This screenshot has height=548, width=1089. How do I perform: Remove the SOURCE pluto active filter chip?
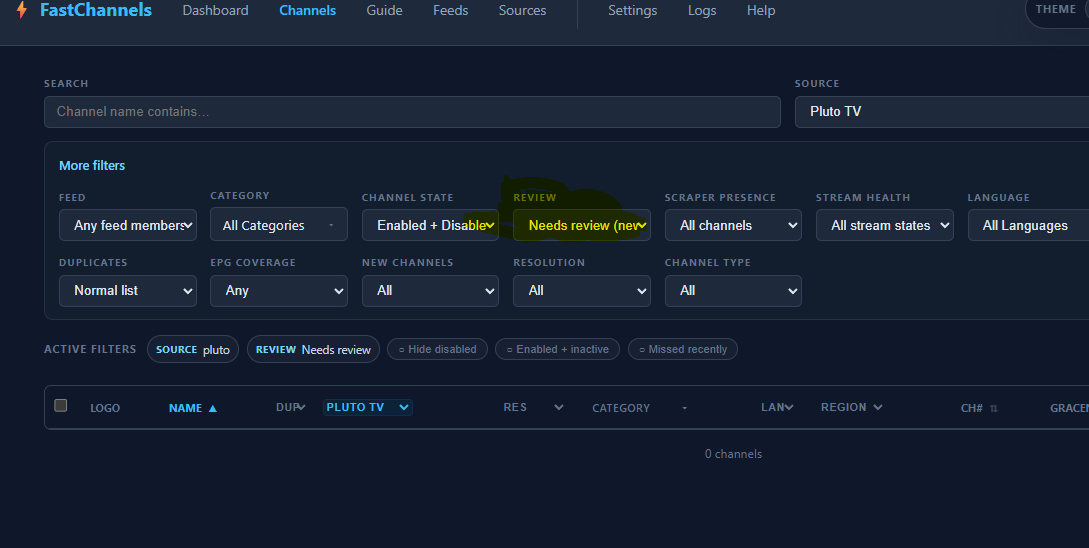193,349
